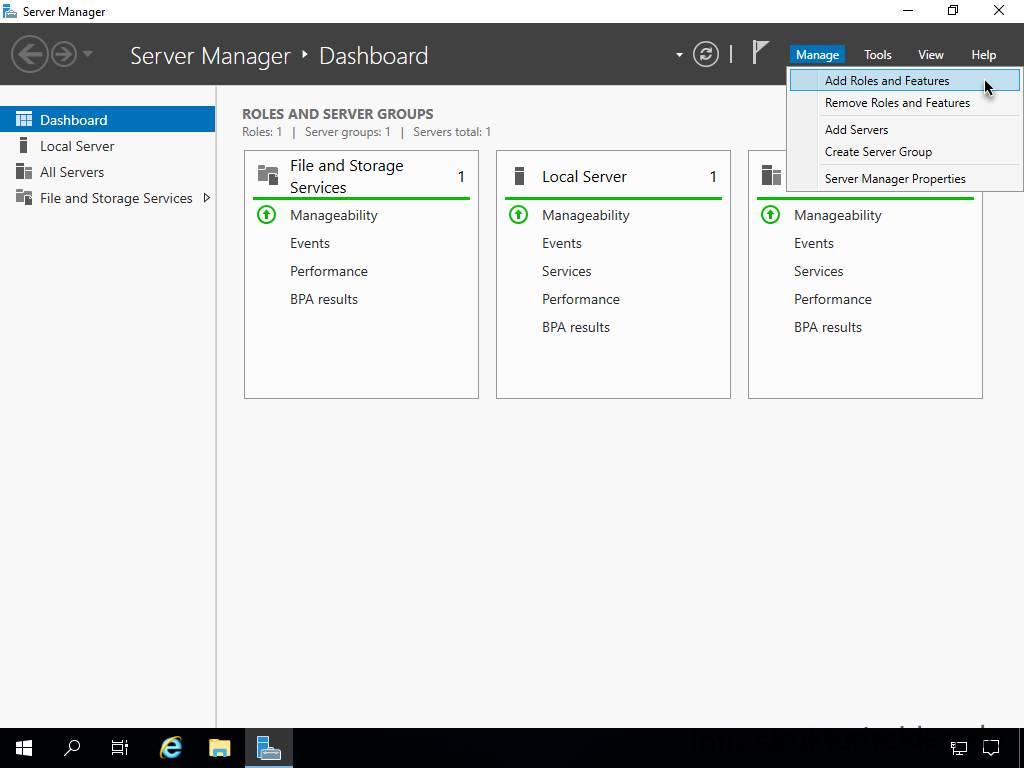Launch Internet Explorer from taskbar

tap(170, 748)
